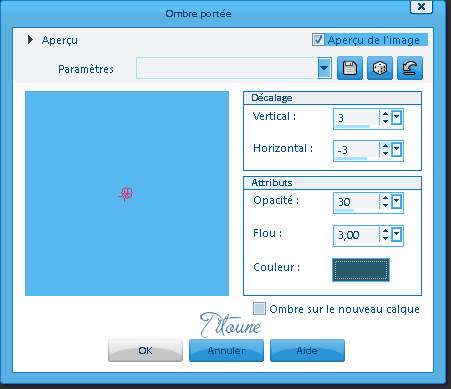Image resolution: width=451 pixels, height=389 pixels.
Task: Confirm with the OK button
Action: coord(145,350)
